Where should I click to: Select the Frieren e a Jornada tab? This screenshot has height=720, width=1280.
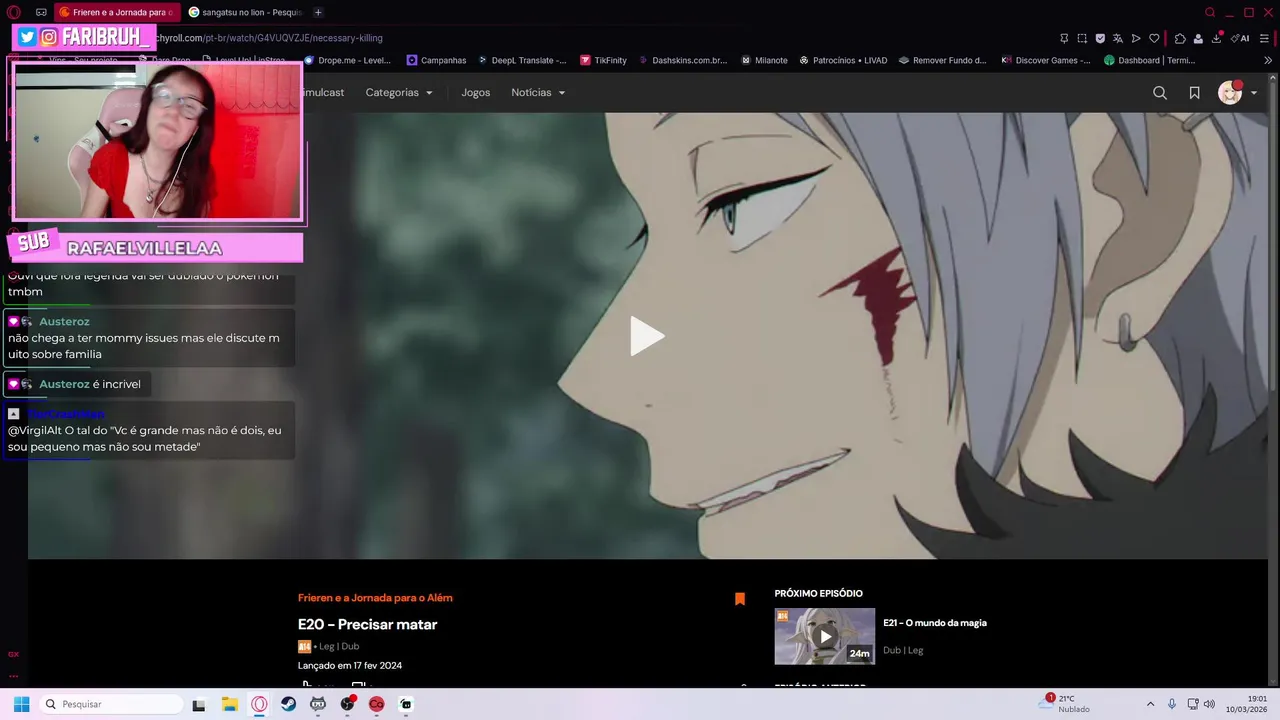[x=115, y=12]
